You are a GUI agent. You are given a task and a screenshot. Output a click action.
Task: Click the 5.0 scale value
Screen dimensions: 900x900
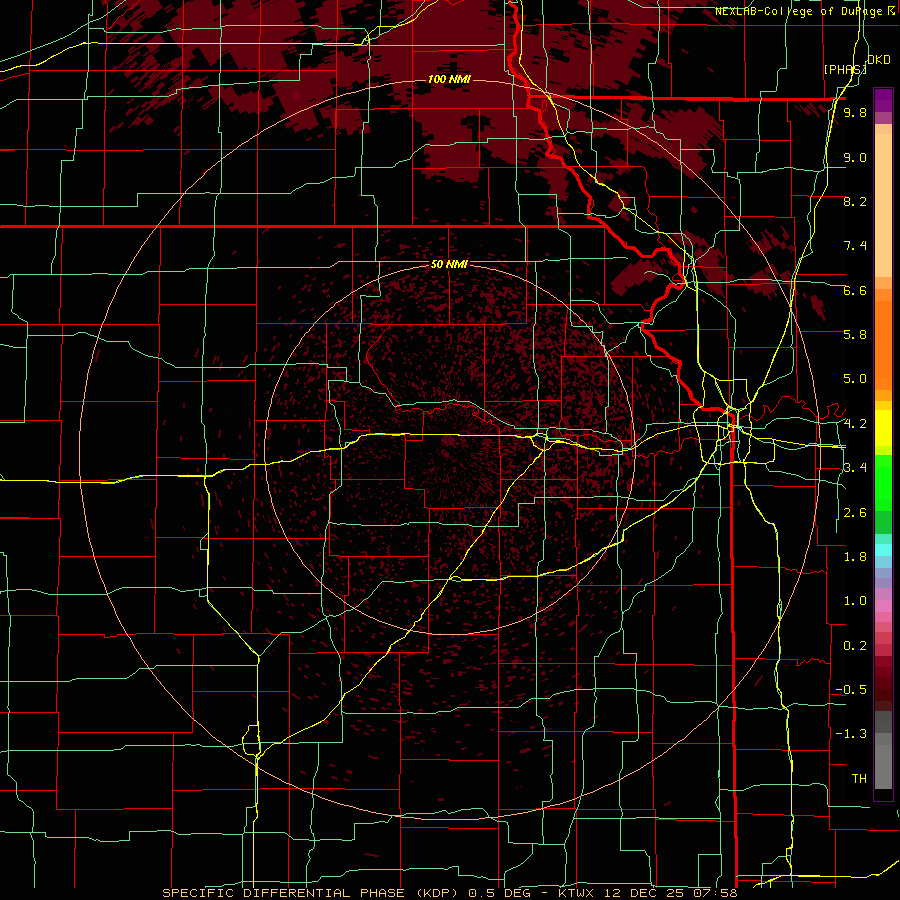[855, 379]
